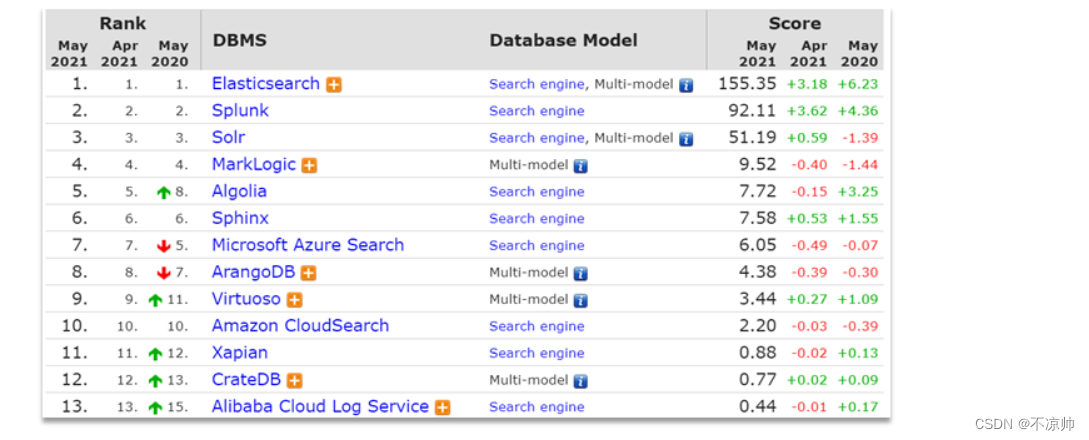
Task: Click the orange plus icon next to CrateDB
Action: tap(295, 381)
